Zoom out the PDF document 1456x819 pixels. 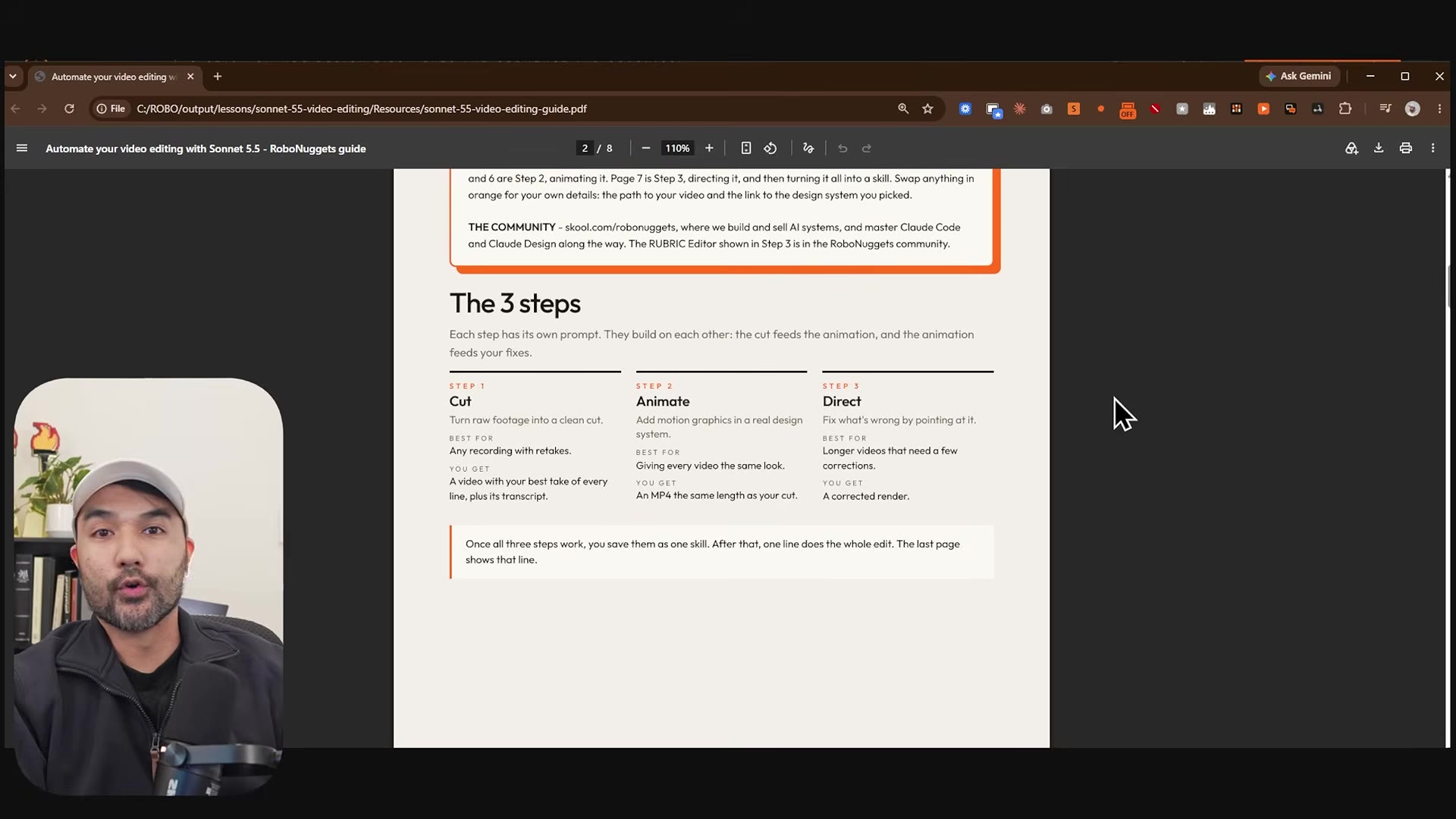pyautogui.click(x=645, y=148)
